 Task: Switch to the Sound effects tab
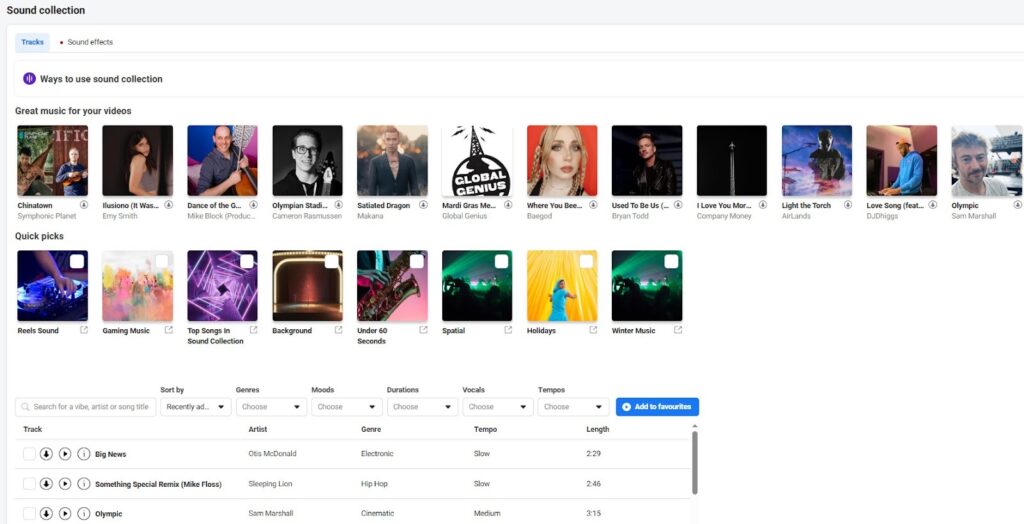coord(89,42)
